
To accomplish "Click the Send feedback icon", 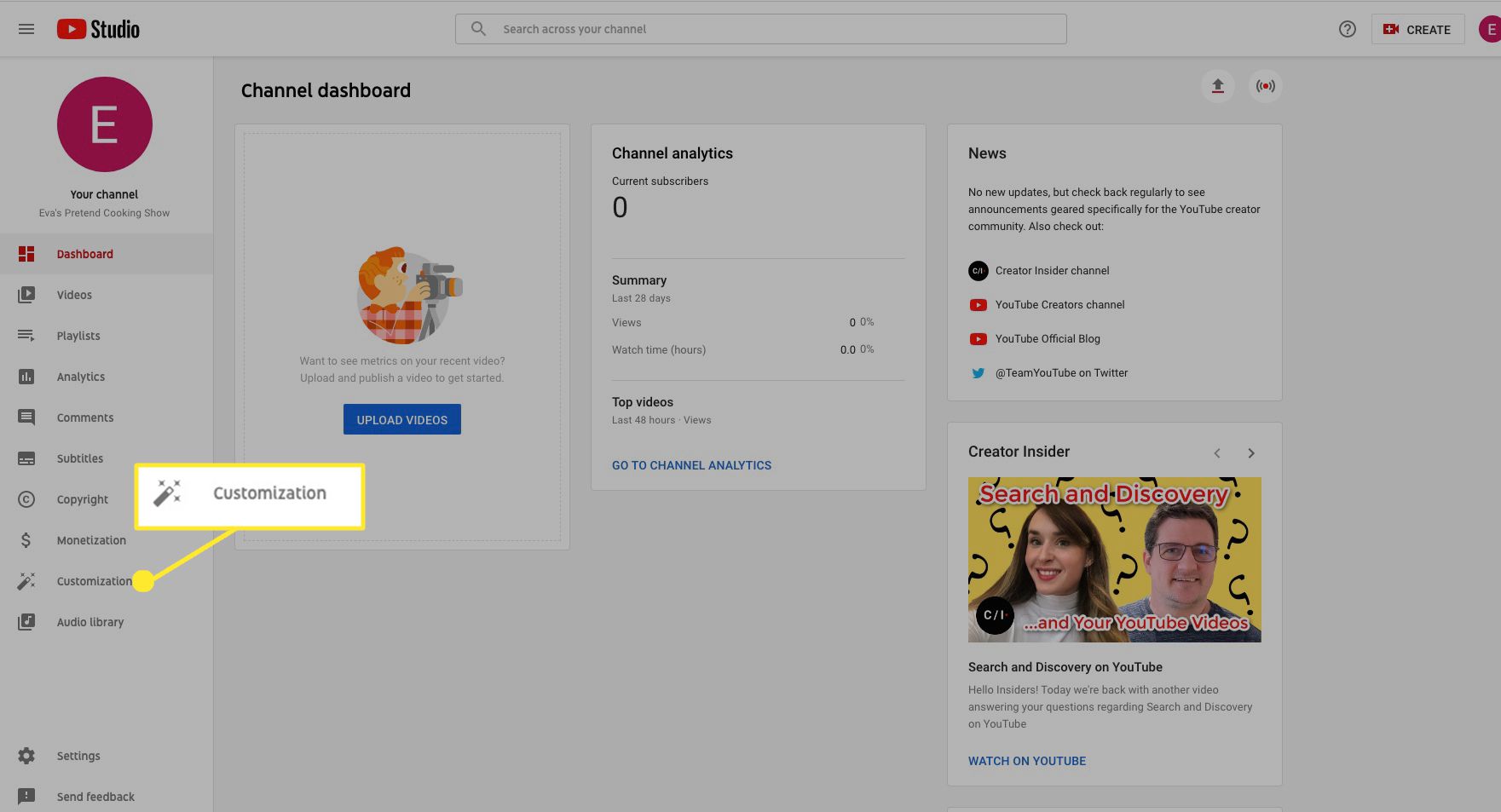I will pyautogui.click(x=26, y=797).
